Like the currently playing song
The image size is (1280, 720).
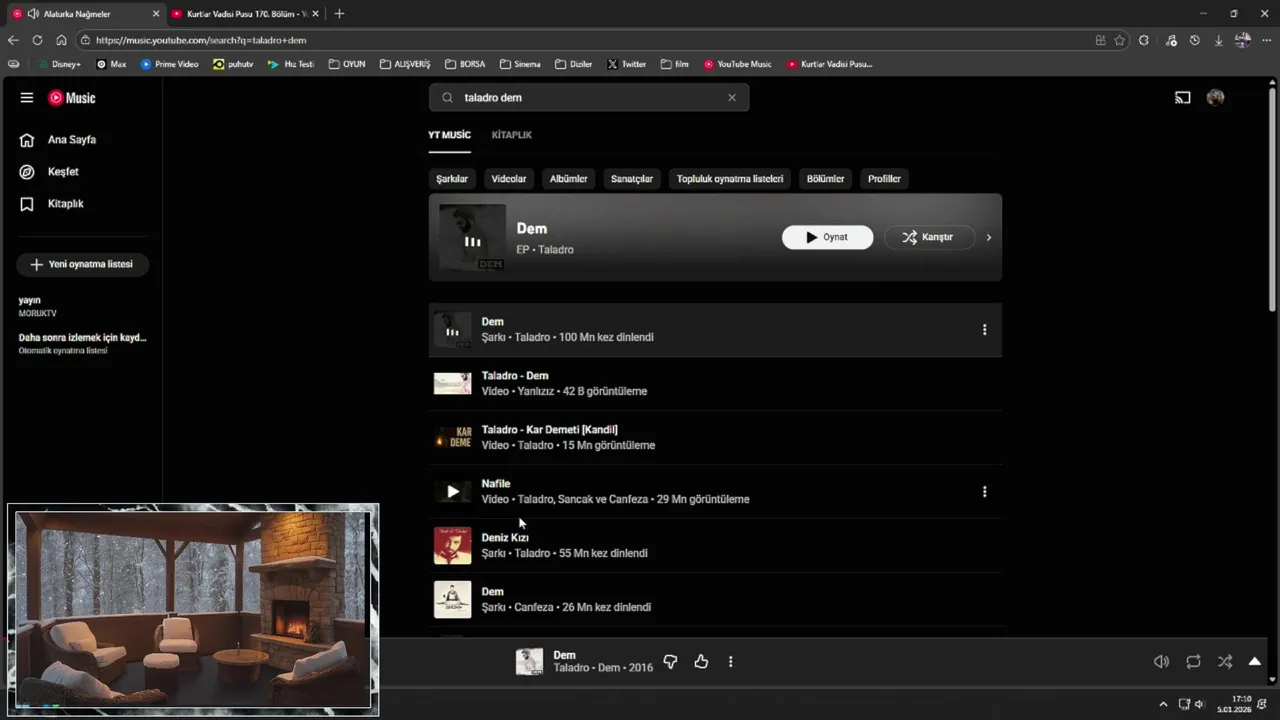point(701,662)
